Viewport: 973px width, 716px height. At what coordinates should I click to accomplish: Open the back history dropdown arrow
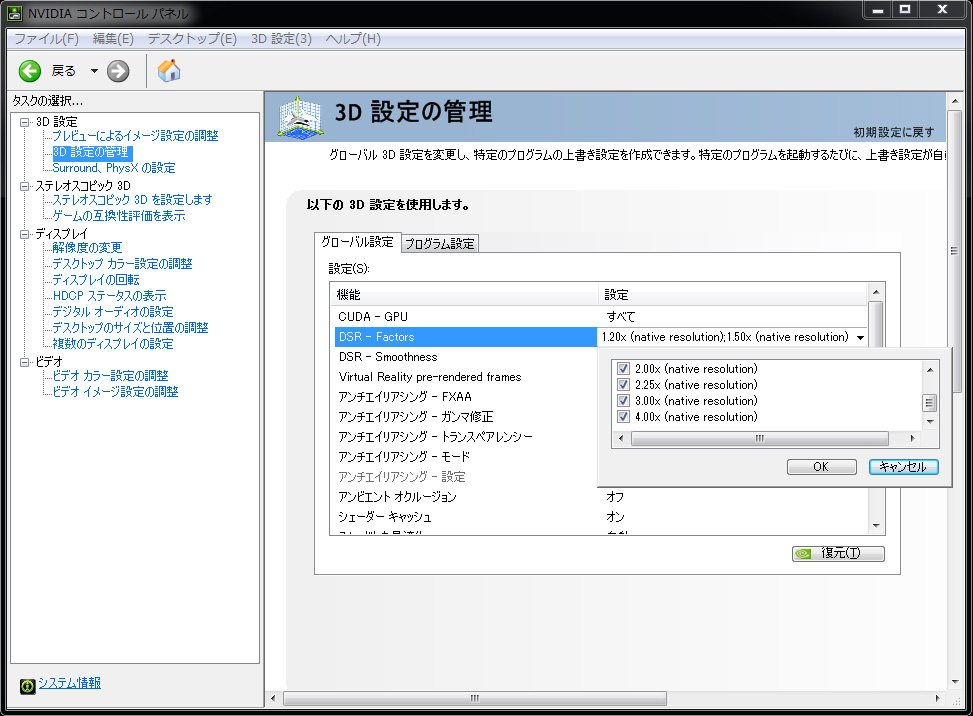point(94,71)
